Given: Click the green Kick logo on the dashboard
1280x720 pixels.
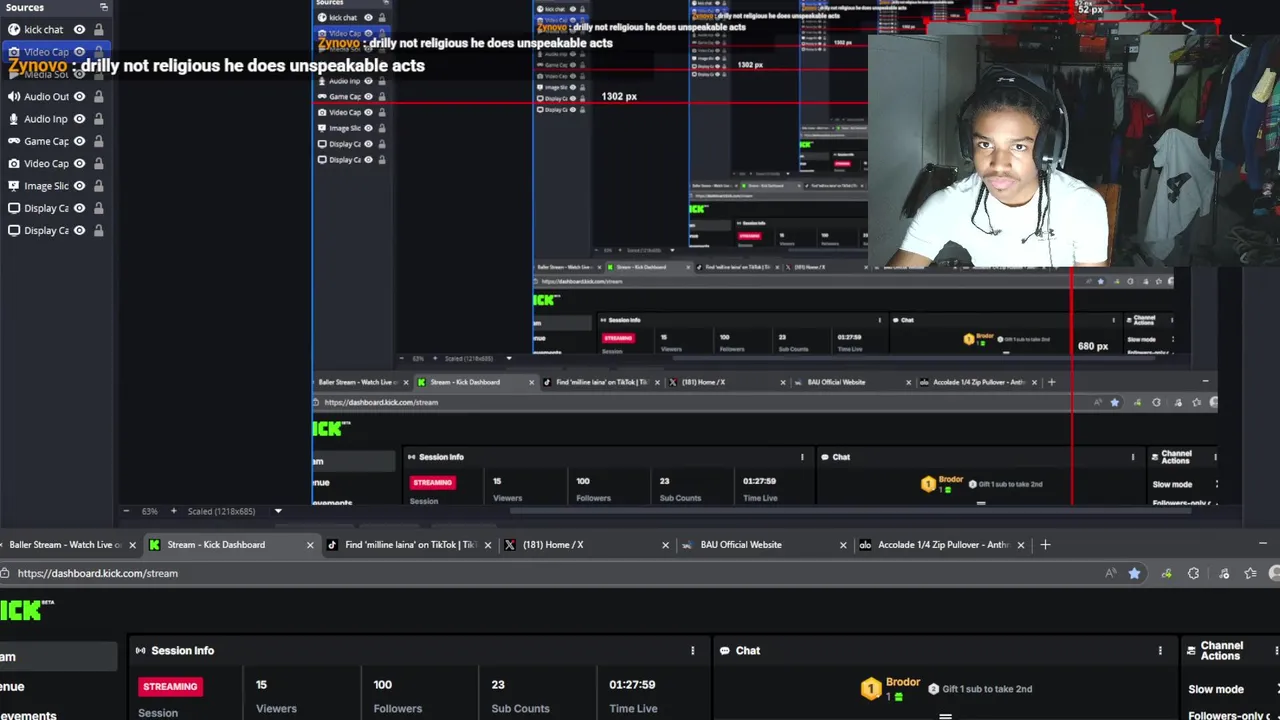Looking at the screenshot, I should click(22, 609).
